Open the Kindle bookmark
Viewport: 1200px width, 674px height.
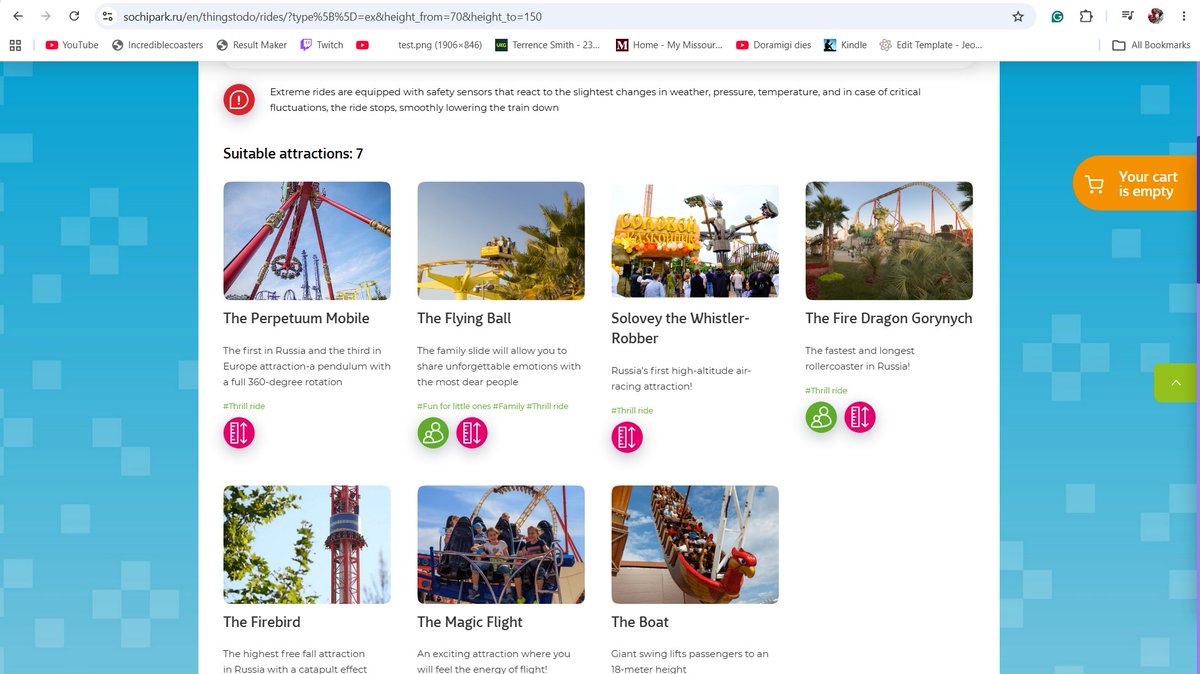(x=846, y=45)
